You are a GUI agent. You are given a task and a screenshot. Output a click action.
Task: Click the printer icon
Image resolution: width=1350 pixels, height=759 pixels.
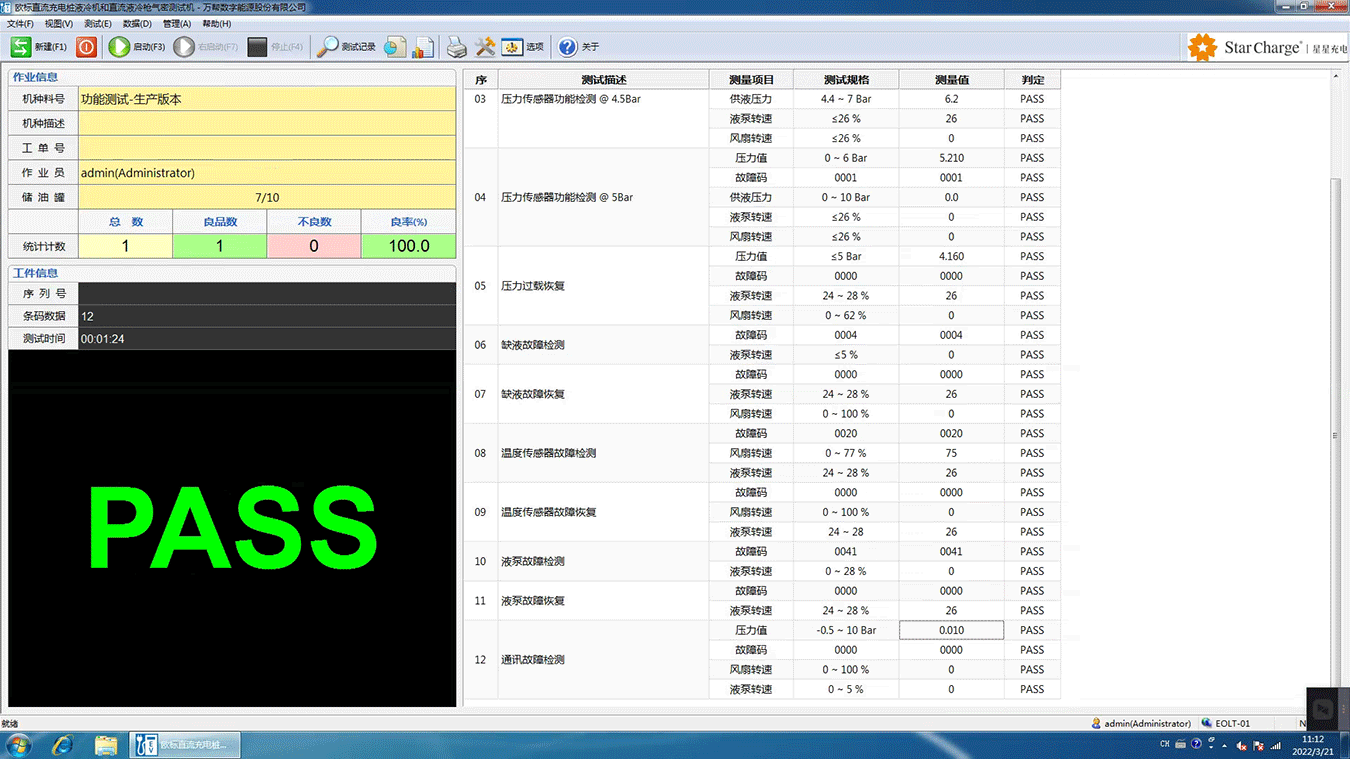point(456,47)
